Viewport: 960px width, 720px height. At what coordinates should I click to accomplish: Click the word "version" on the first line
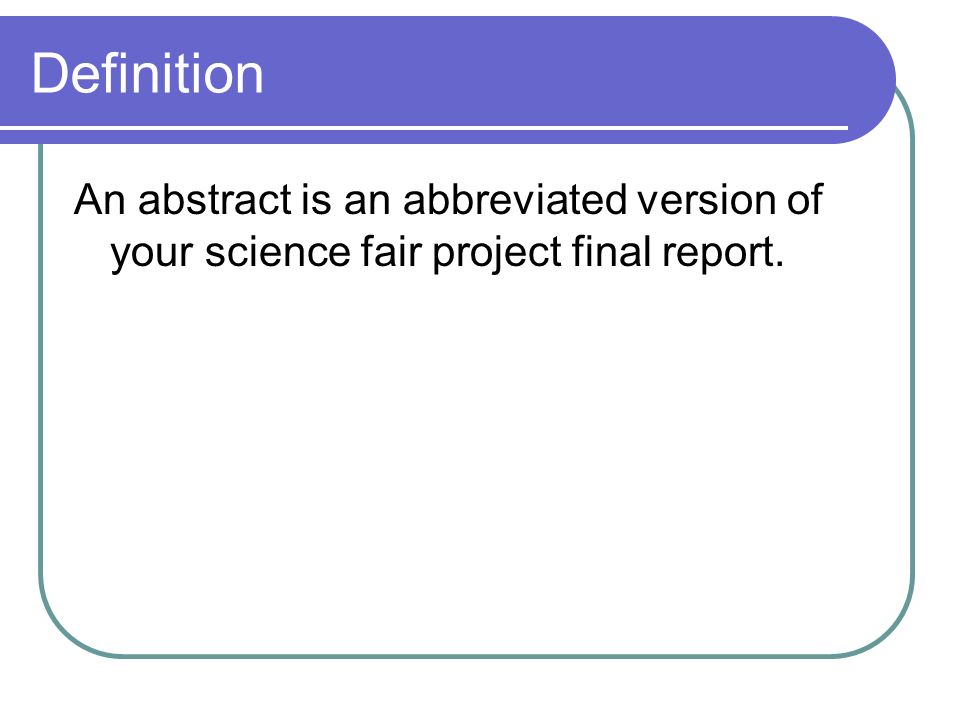click(x=707, y=200)
